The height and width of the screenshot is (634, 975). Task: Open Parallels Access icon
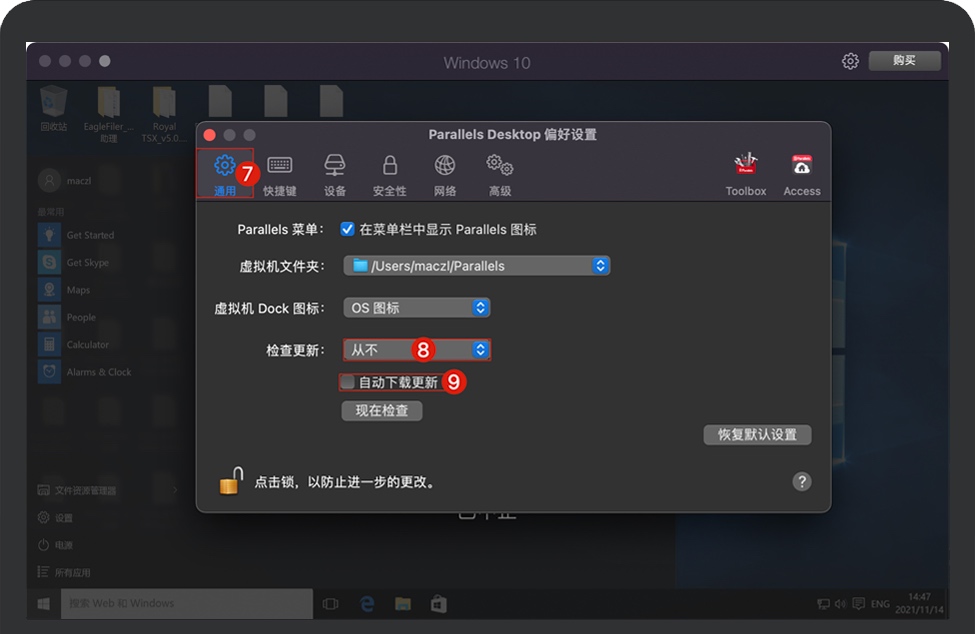802,175
